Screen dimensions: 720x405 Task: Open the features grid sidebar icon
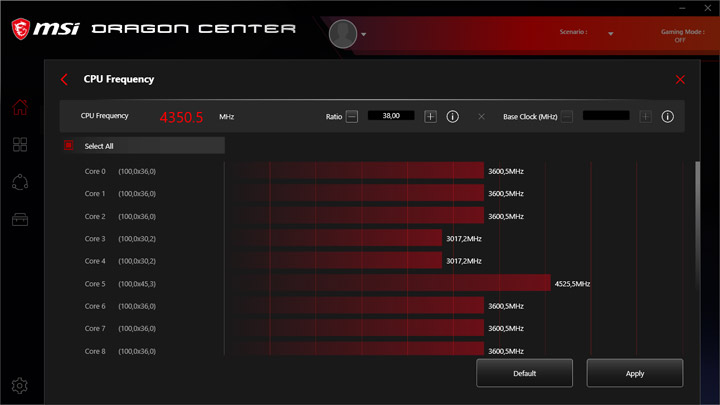point(20,145)
